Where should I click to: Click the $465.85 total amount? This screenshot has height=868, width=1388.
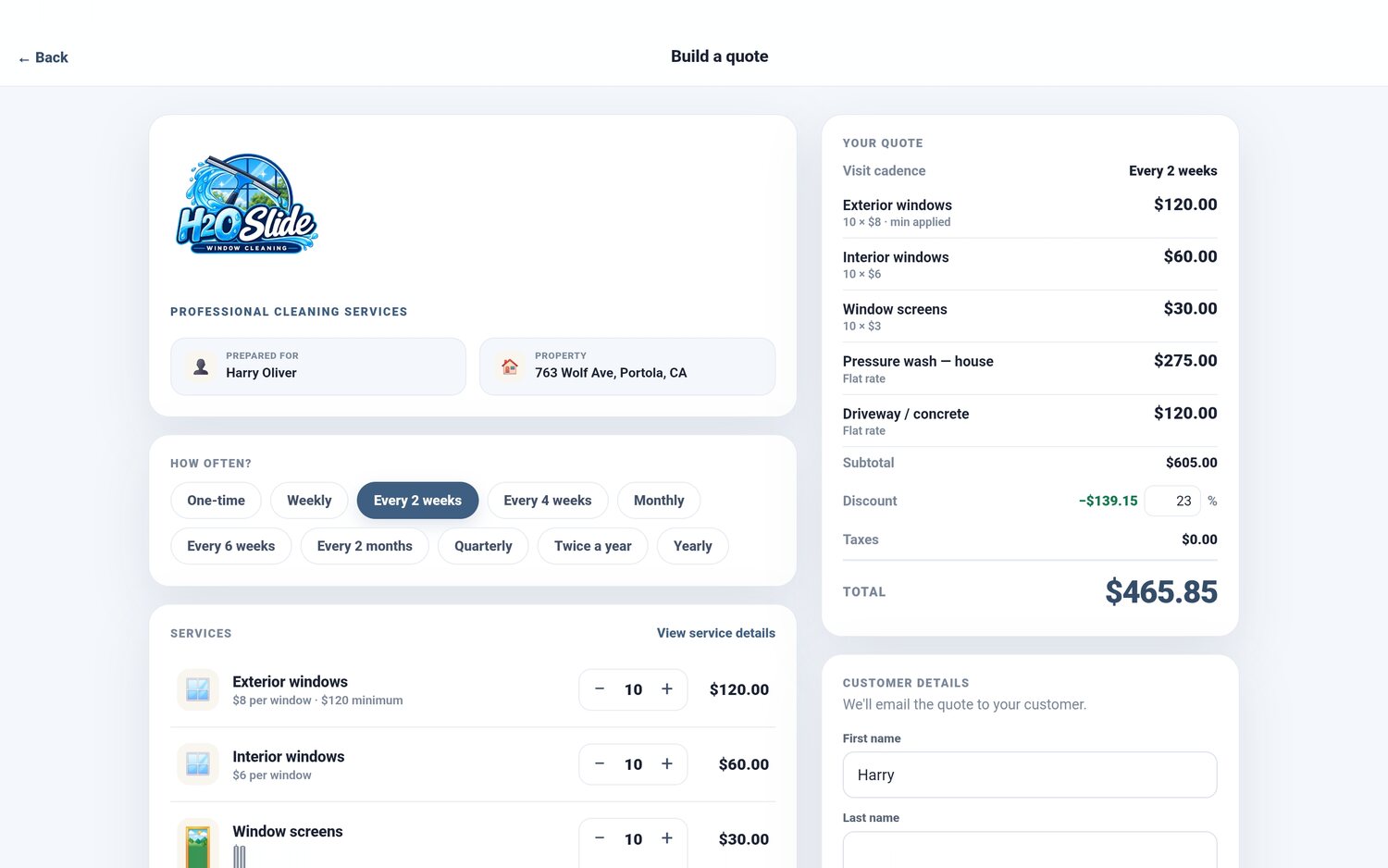1161,592
